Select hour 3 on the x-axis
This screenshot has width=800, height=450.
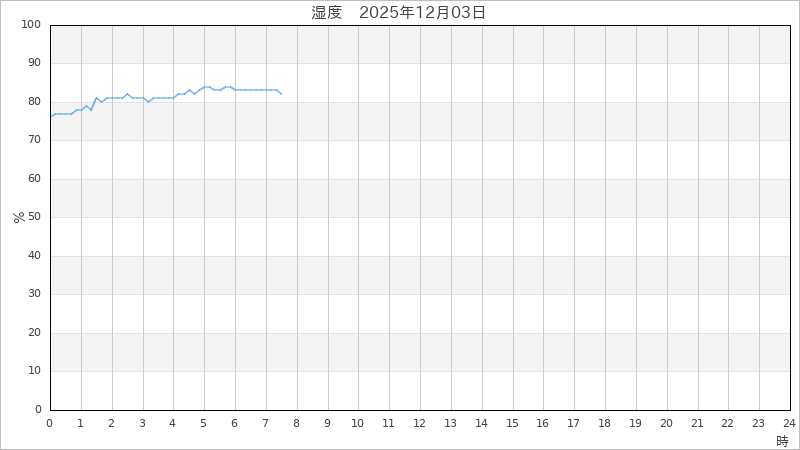[x=142, y=423]
